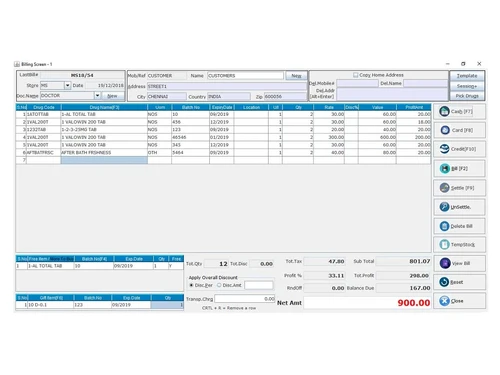Click the New button beside customer Name
Image resolution: width=500 pixels, height=375 pixels.
[296, 76]
